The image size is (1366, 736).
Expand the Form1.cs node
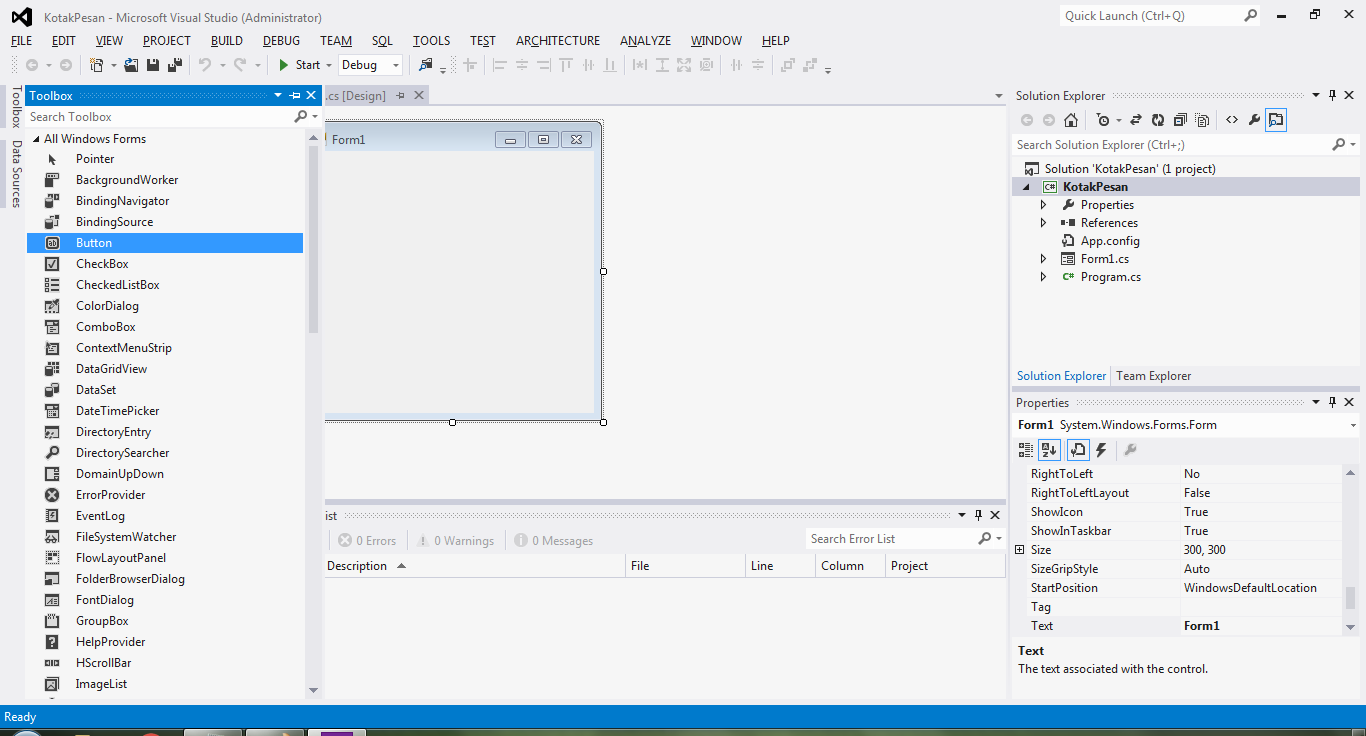click(x=1043, y=259)
